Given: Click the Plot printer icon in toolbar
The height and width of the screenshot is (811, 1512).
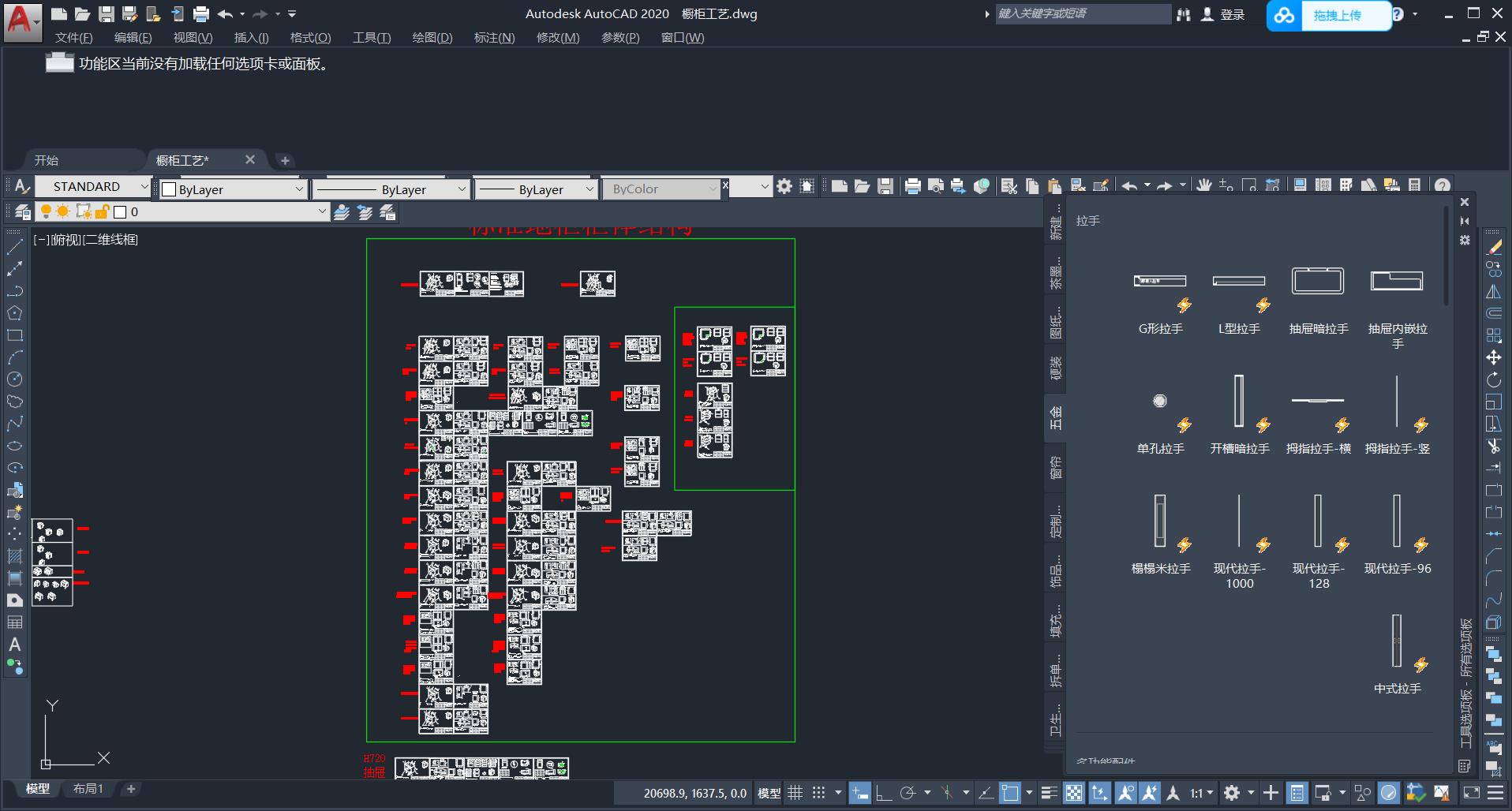Looking at the screenshot, I should click(x=912, y=186).
